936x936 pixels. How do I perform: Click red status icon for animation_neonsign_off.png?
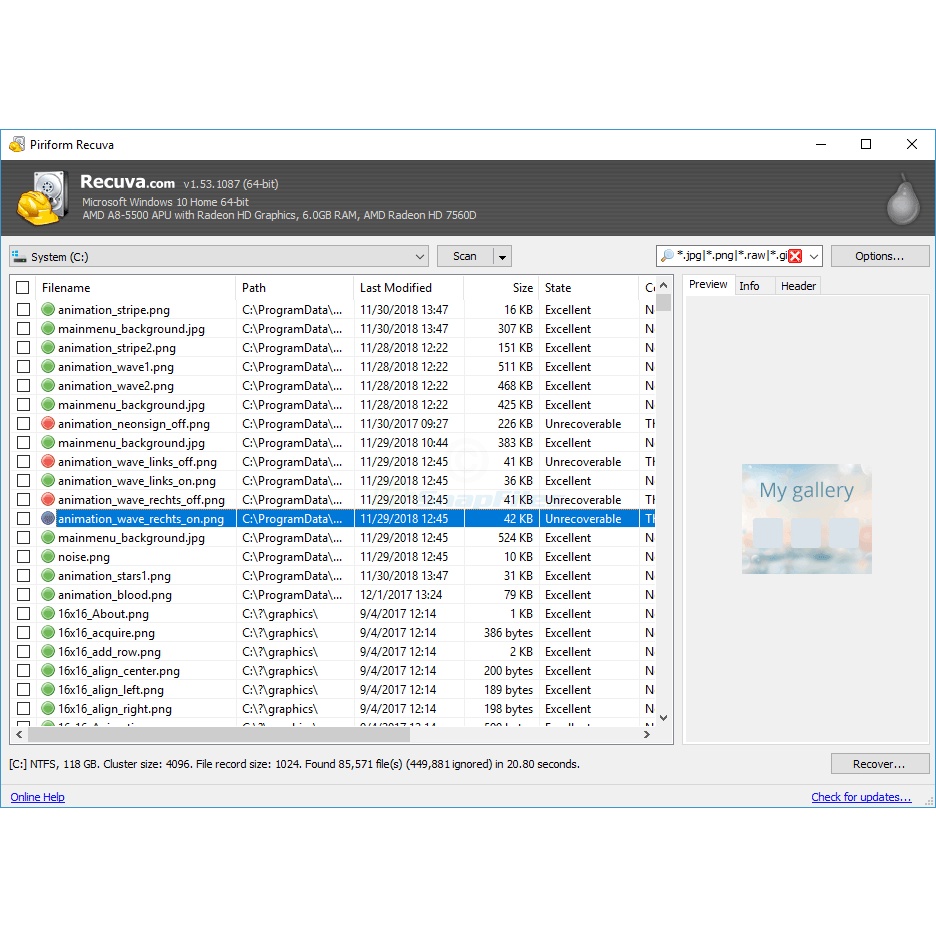(48, 424)
